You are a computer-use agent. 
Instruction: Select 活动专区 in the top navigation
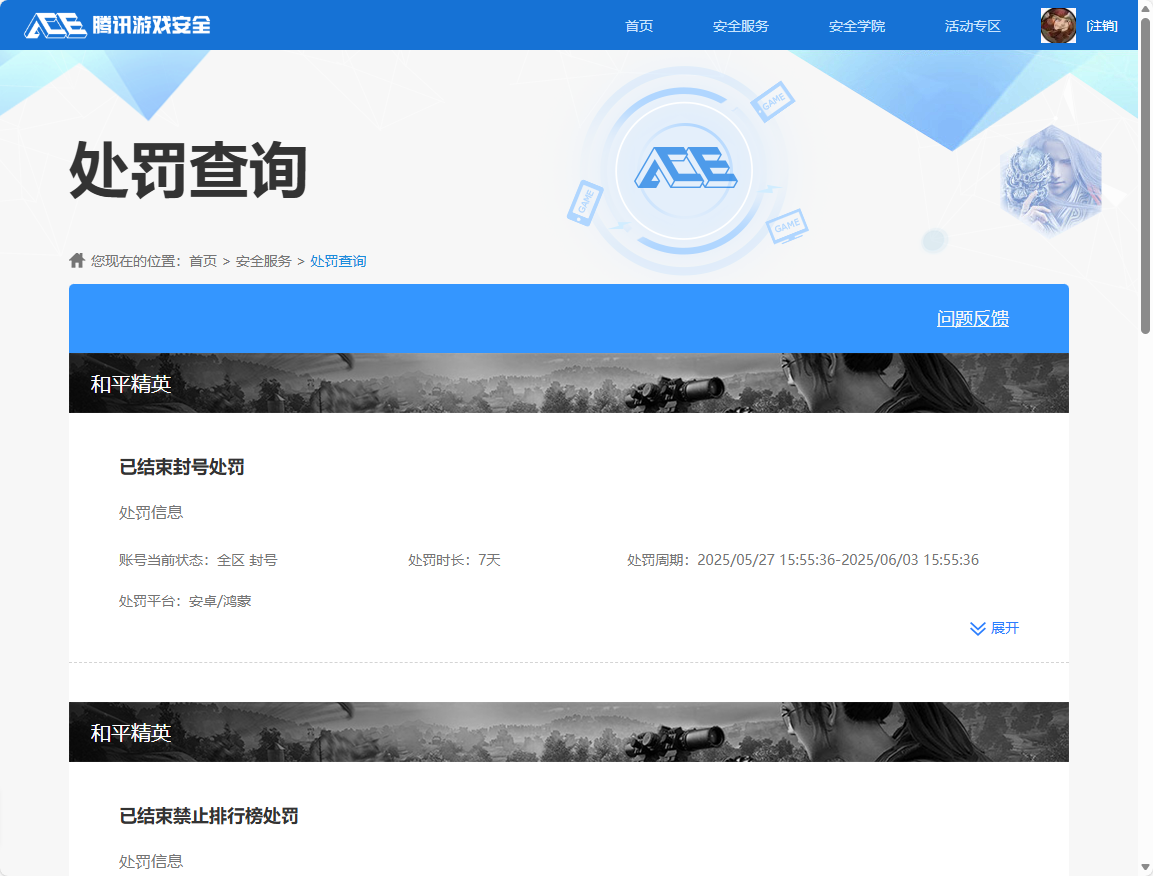click(x=973, y=26)
